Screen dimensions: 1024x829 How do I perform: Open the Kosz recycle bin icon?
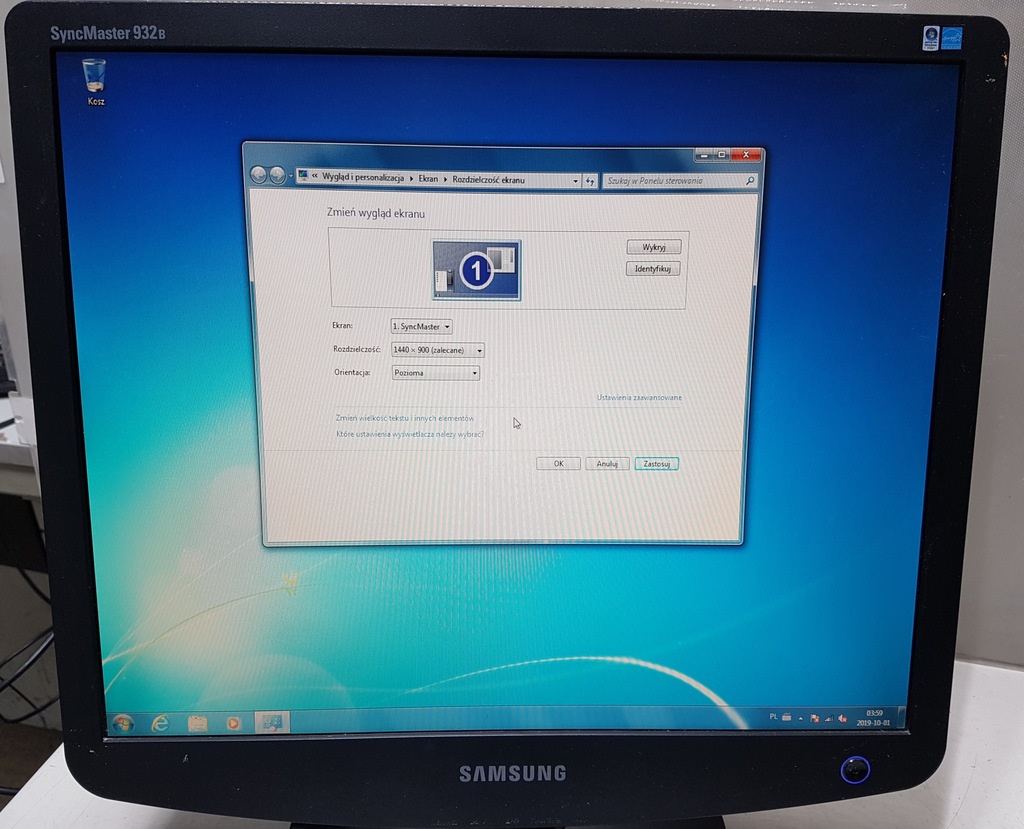point(95,82)
